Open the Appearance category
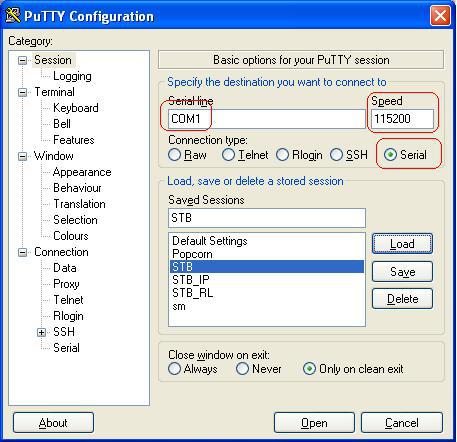The height and width of the screenshot is (442, 457). (82, 172)
